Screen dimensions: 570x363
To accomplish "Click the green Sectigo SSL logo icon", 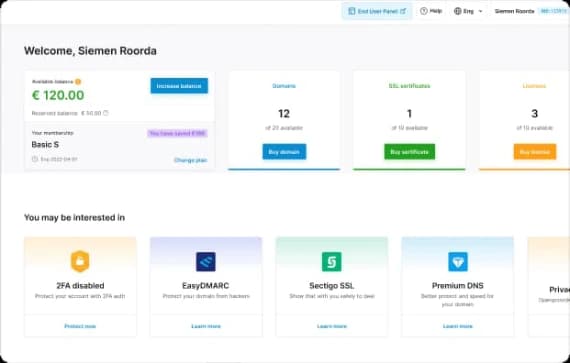I will (332, 262).
